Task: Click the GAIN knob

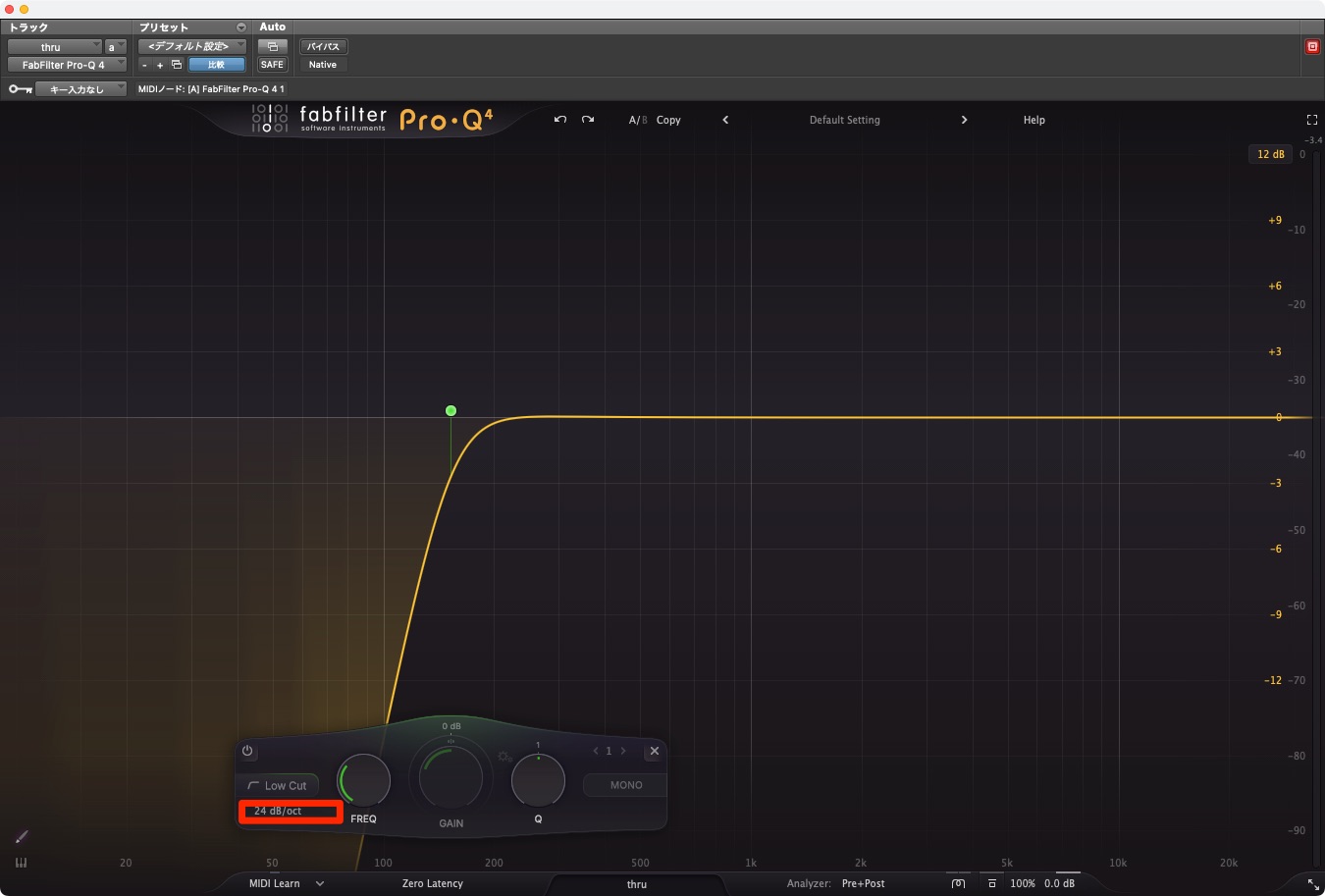Action: pyautogui.click(x=450, y=776)
